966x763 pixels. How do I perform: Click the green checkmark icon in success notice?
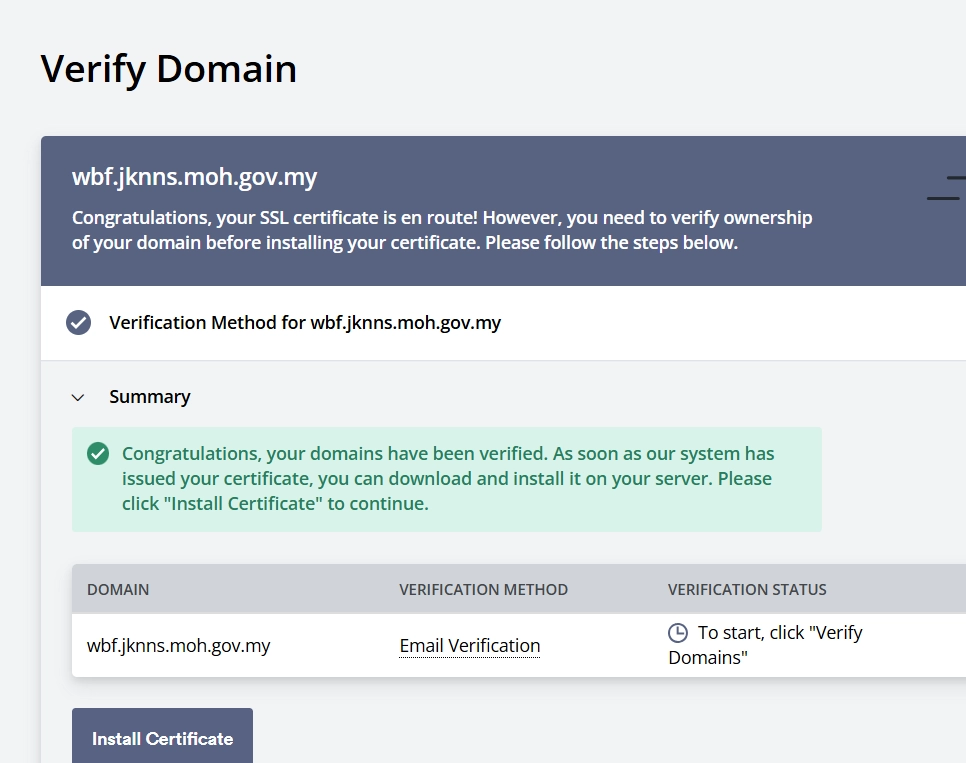pos(98,454)
